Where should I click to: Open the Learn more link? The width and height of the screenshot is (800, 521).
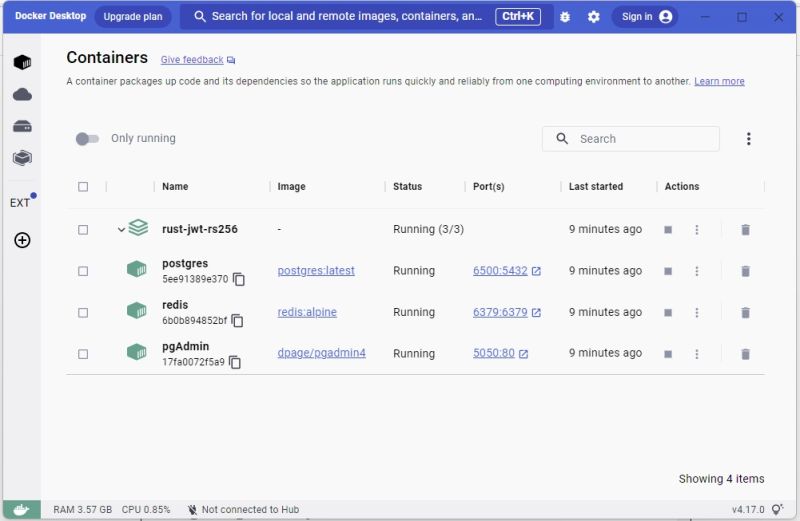(719, 81)
